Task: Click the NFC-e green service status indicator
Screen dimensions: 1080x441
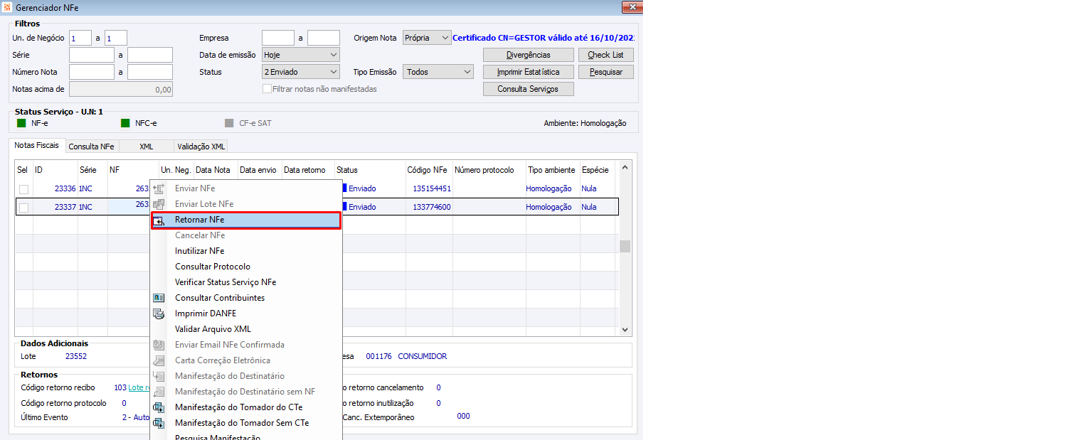Action: (125, 124)
